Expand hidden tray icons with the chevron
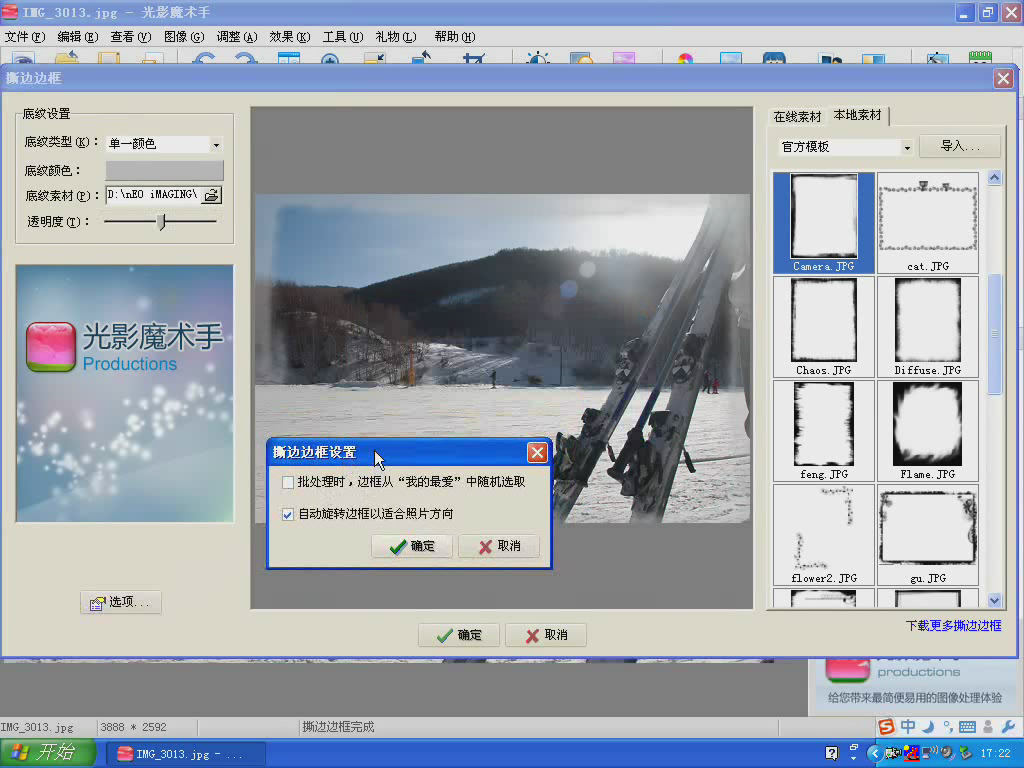This screenshot has height=768, width=1024. (875, 753)
